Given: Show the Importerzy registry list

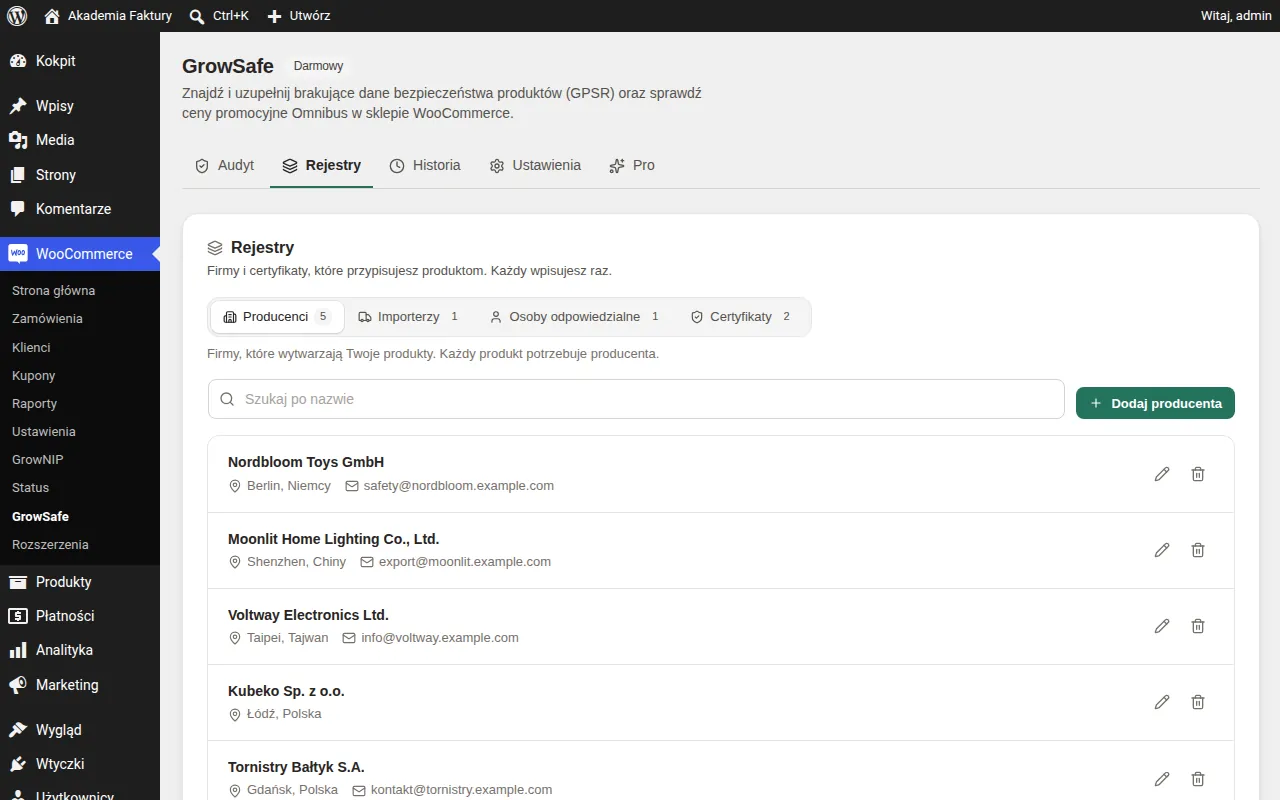Looking at the screenshot, I should pyautogui.click(x=408, y=317).
